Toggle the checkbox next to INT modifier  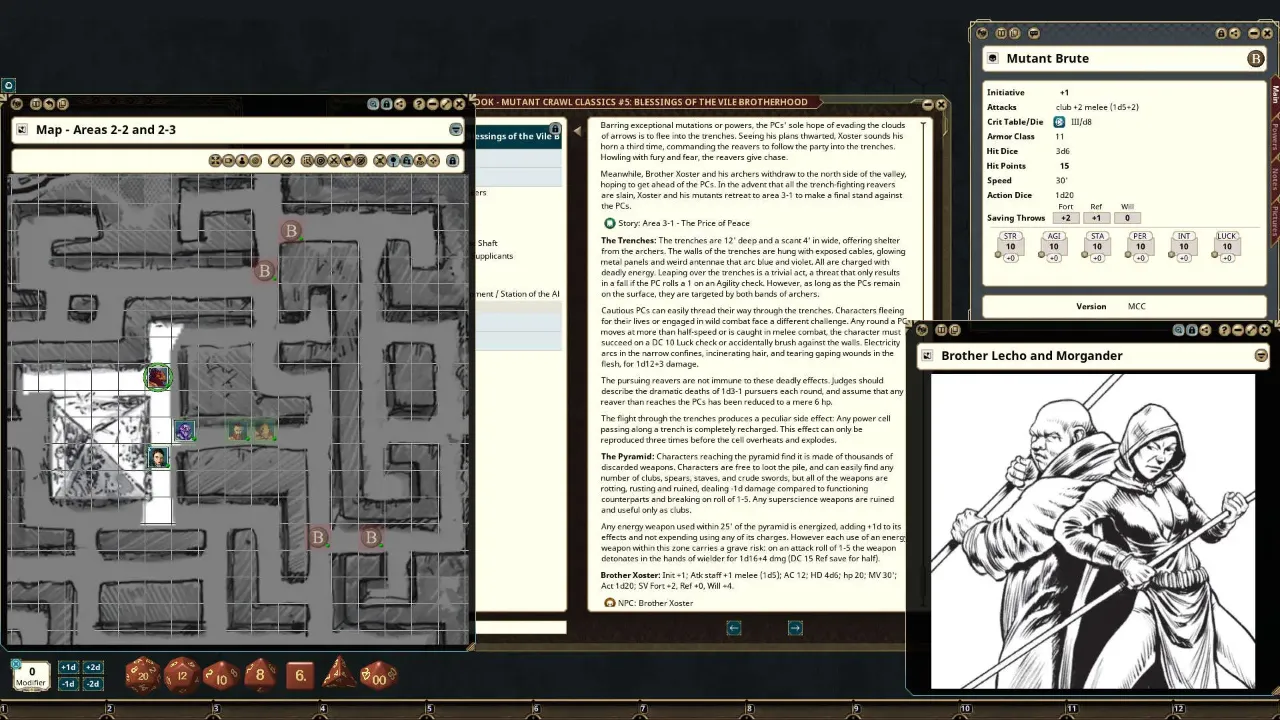[1171, 255]
